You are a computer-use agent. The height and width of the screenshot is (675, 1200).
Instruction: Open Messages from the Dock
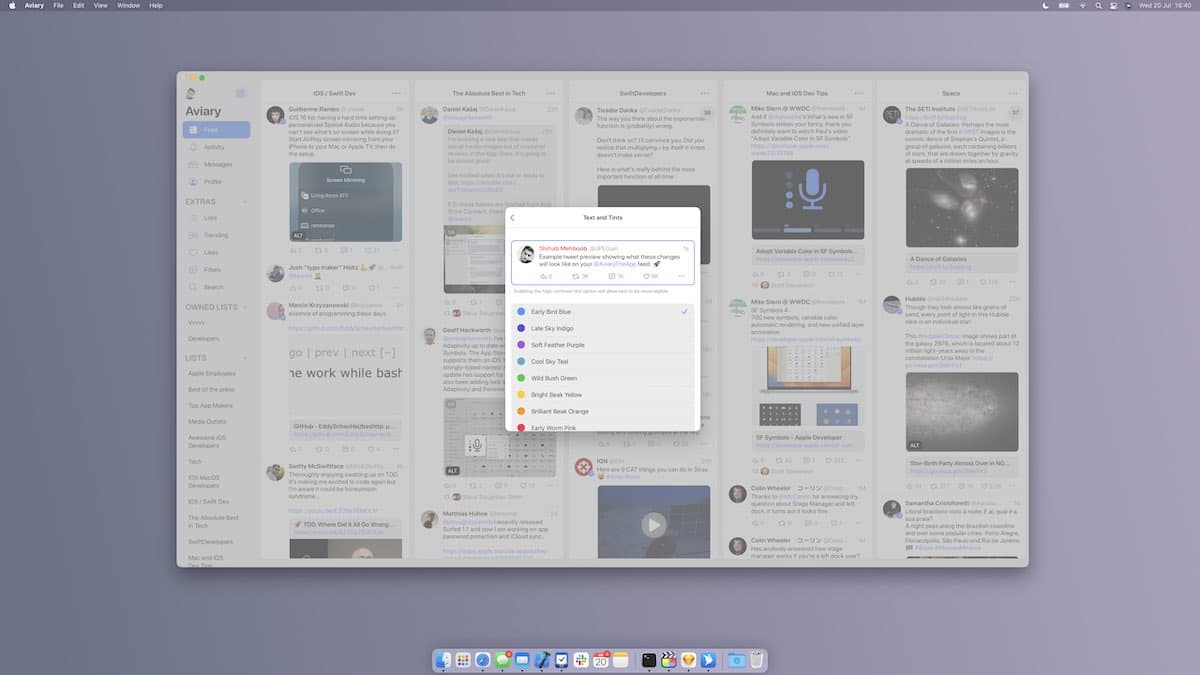pos(503,660)
